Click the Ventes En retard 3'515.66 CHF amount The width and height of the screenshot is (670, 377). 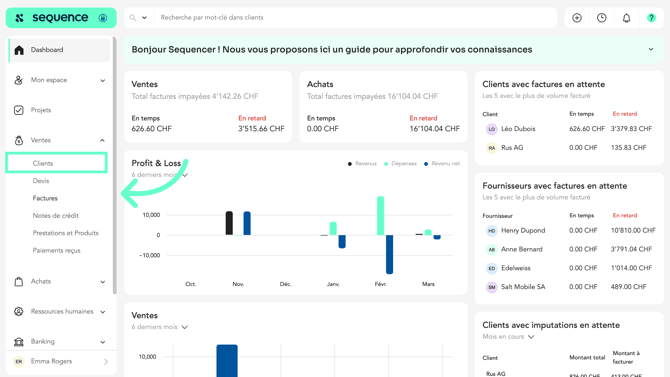coord(261,129)
